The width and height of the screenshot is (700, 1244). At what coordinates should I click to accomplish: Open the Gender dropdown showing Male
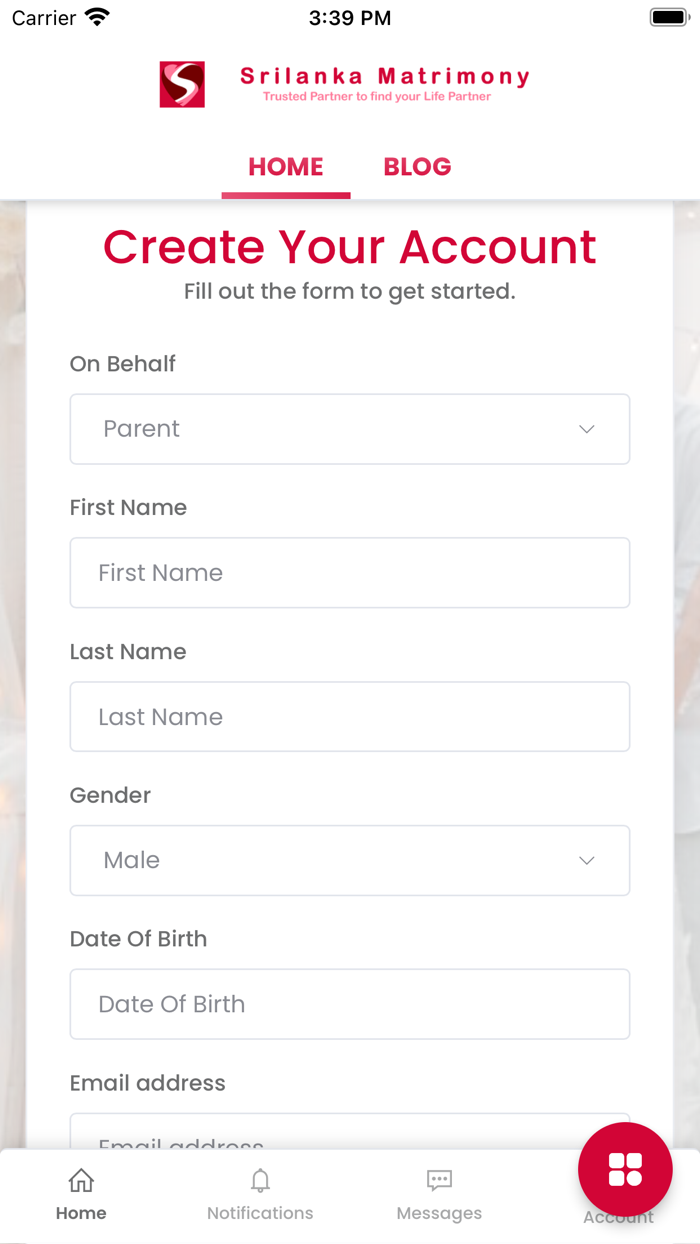pos(350,860)
